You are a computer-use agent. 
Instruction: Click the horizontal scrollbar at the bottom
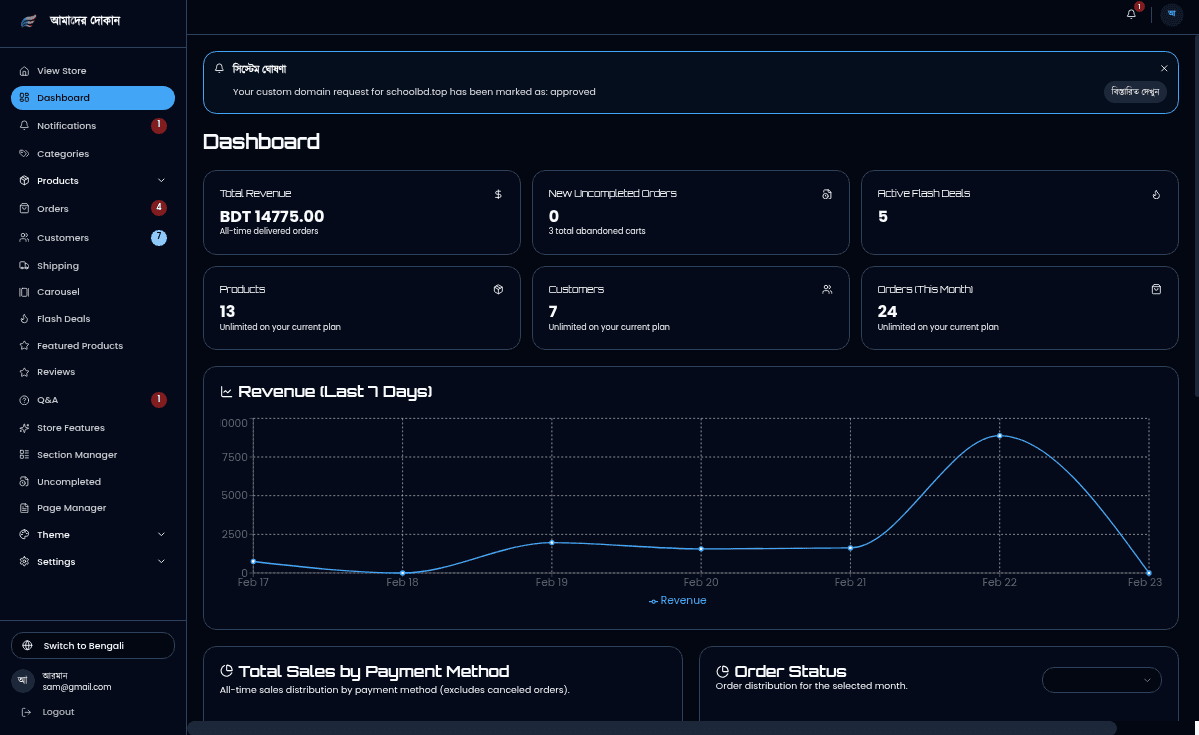(x=650, y=730)
